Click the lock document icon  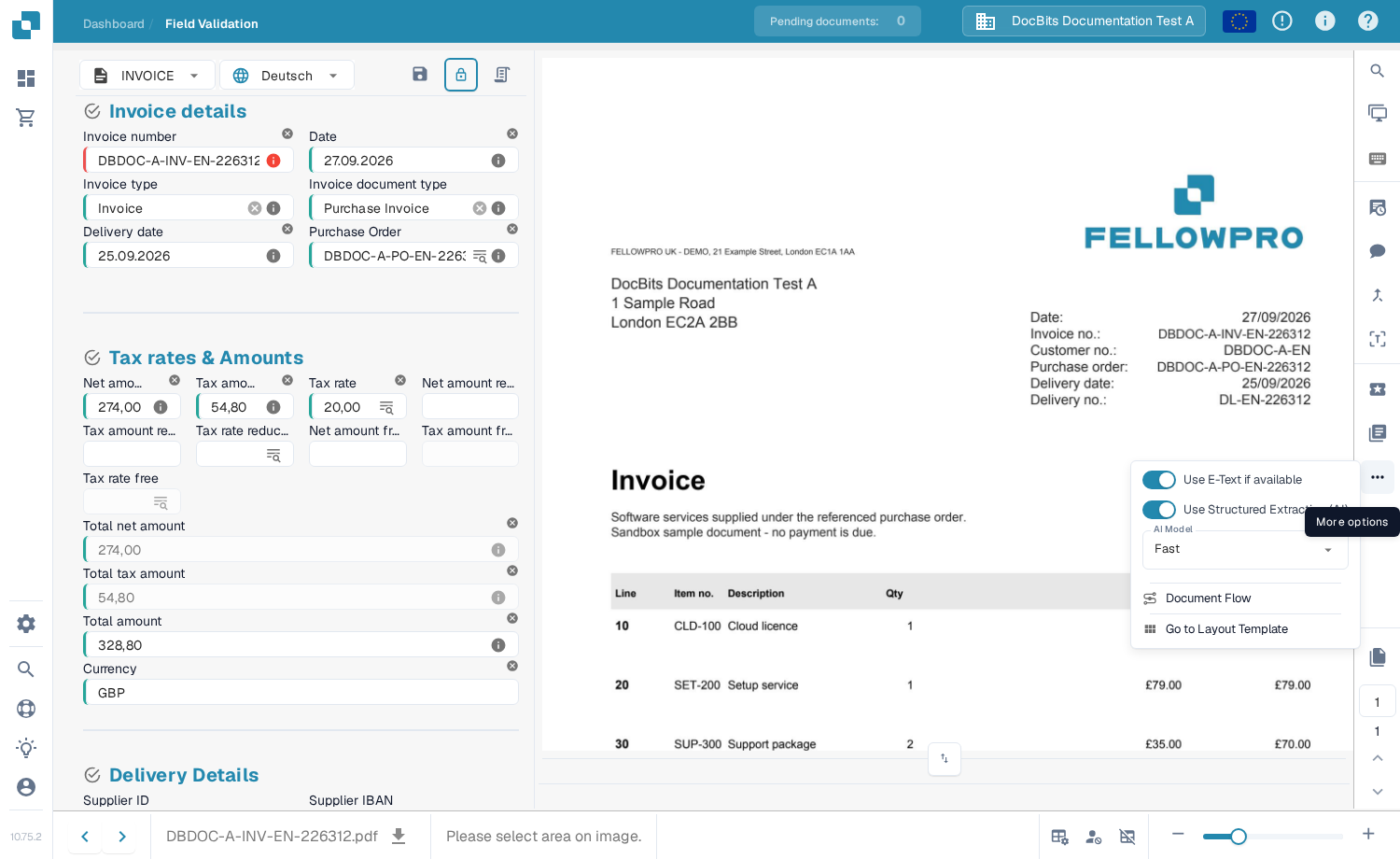click(461, 75)
